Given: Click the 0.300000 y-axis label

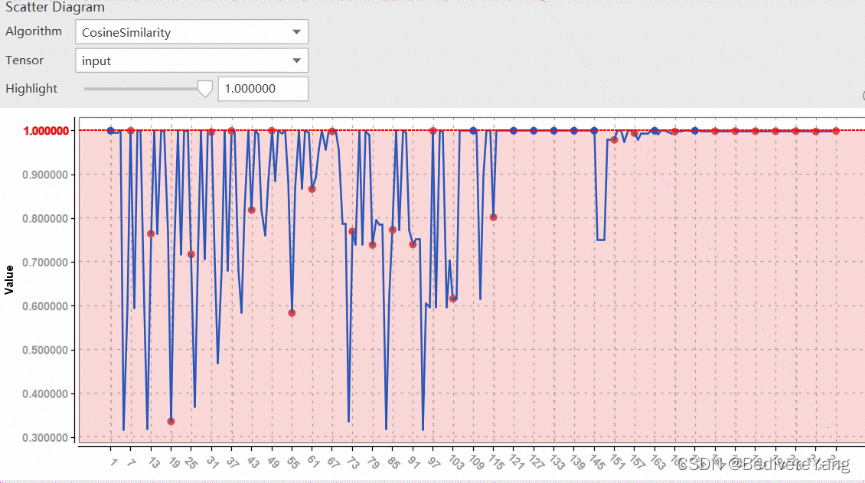Looking at the screenshot, I should tap(45, 438).
